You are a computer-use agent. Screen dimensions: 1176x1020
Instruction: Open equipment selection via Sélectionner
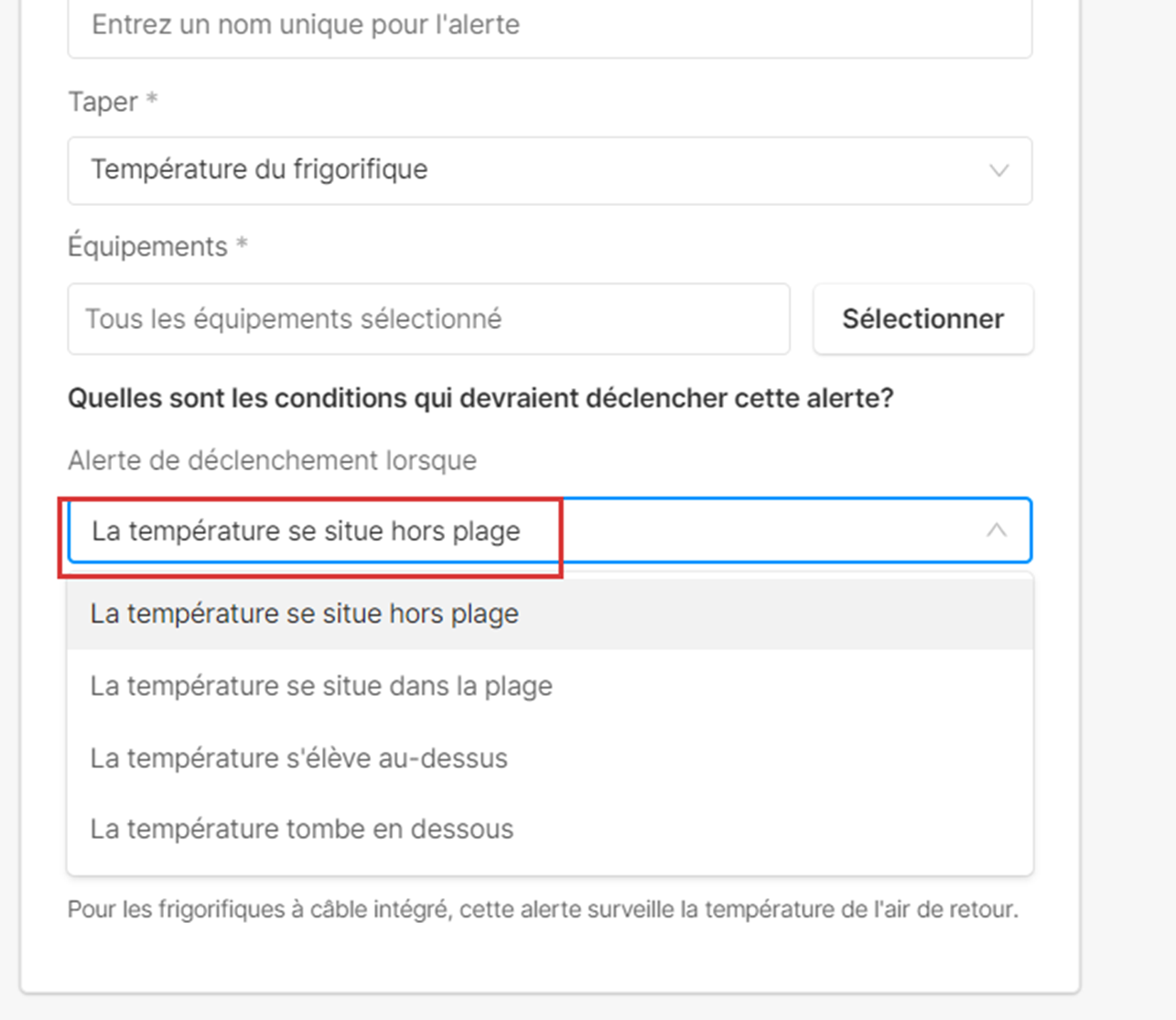click(x=922, y=319)
